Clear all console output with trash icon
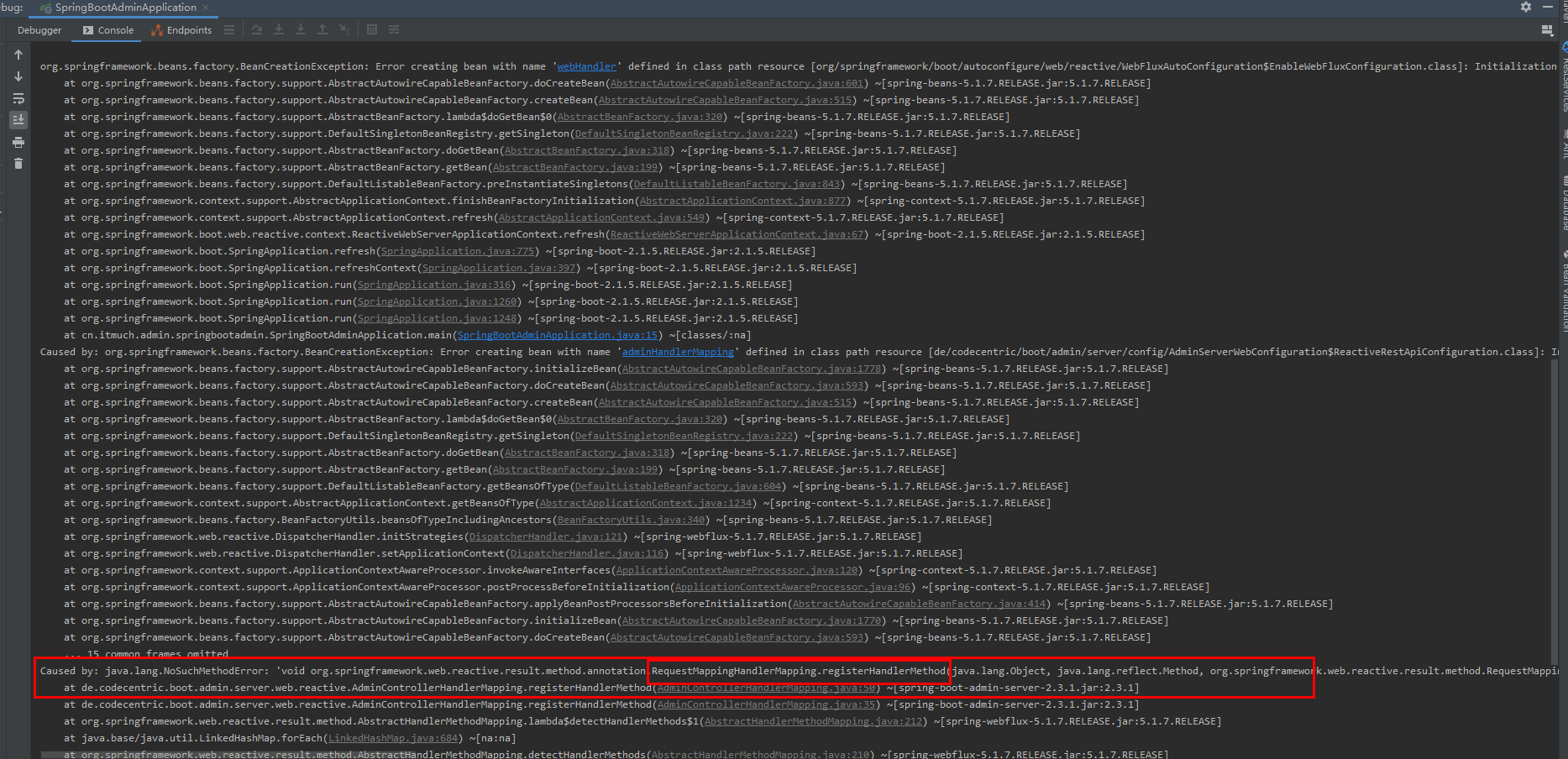The width and height of the screenshot is (1568, 759). pos(18,164)
